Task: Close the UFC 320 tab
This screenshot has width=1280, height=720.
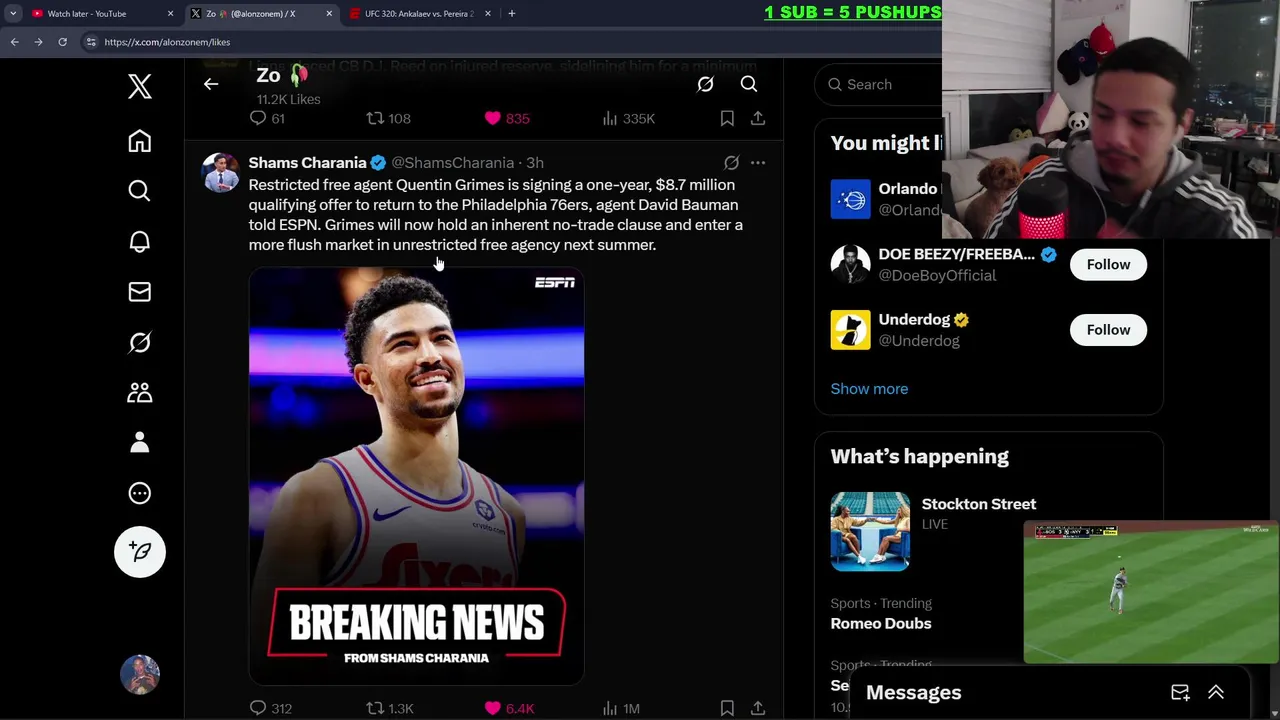Action: pyautogui.click(x=488, y=14)
